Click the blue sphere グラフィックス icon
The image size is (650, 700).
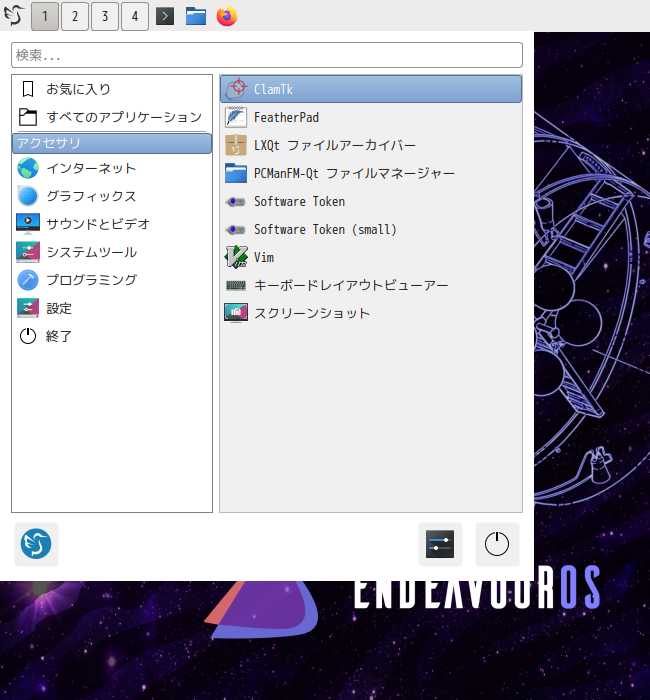28,196
